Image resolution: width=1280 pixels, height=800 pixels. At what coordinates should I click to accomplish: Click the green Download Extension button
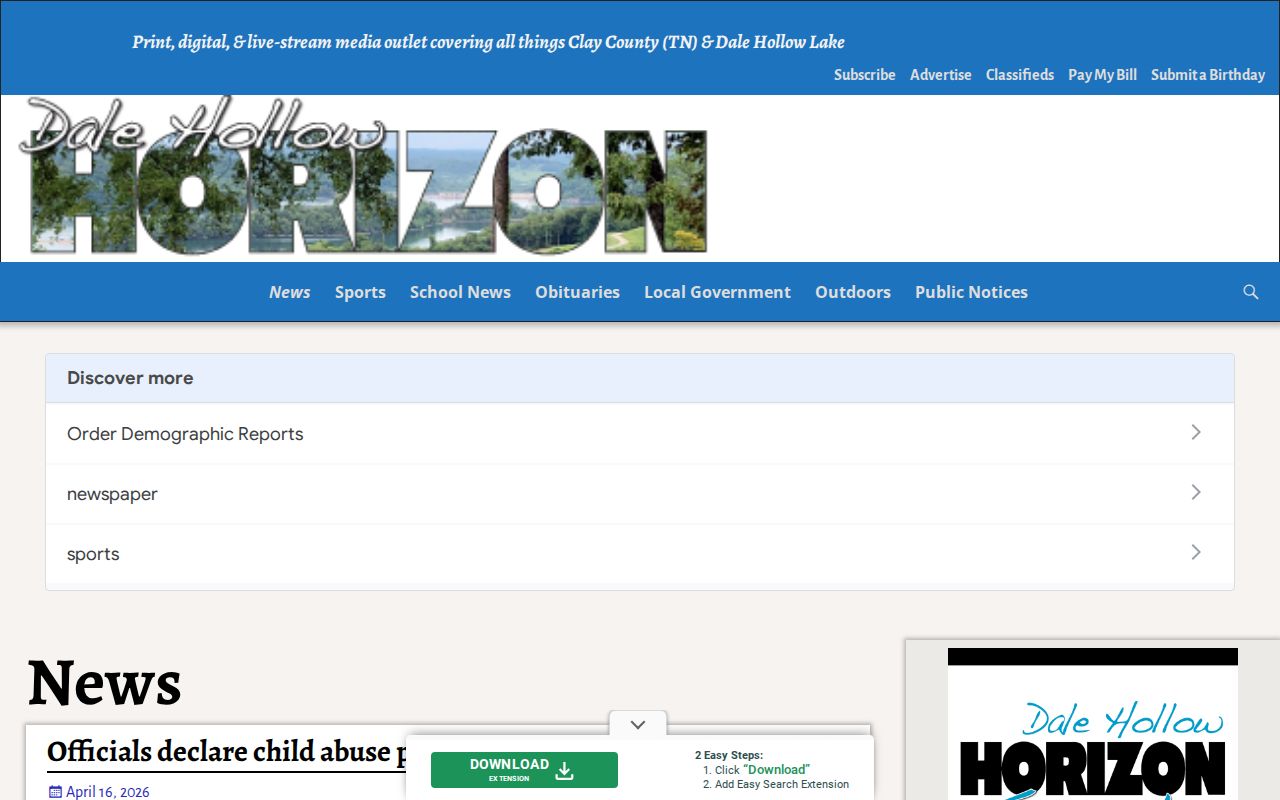[x=524, y=770]
